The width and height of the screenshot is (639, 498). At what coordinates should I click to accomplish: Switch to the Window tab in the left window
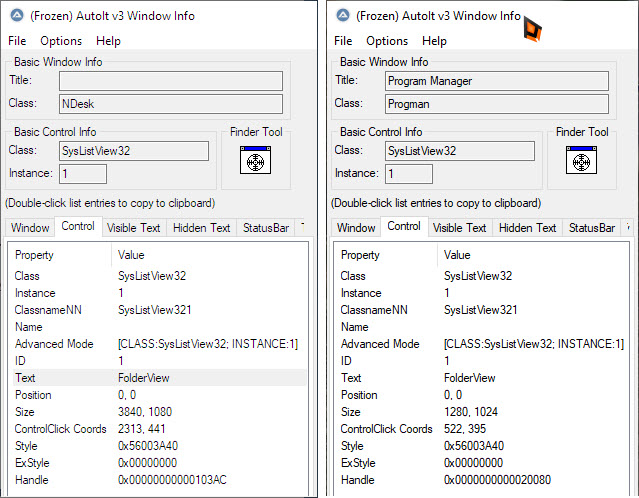pos(31,228)
